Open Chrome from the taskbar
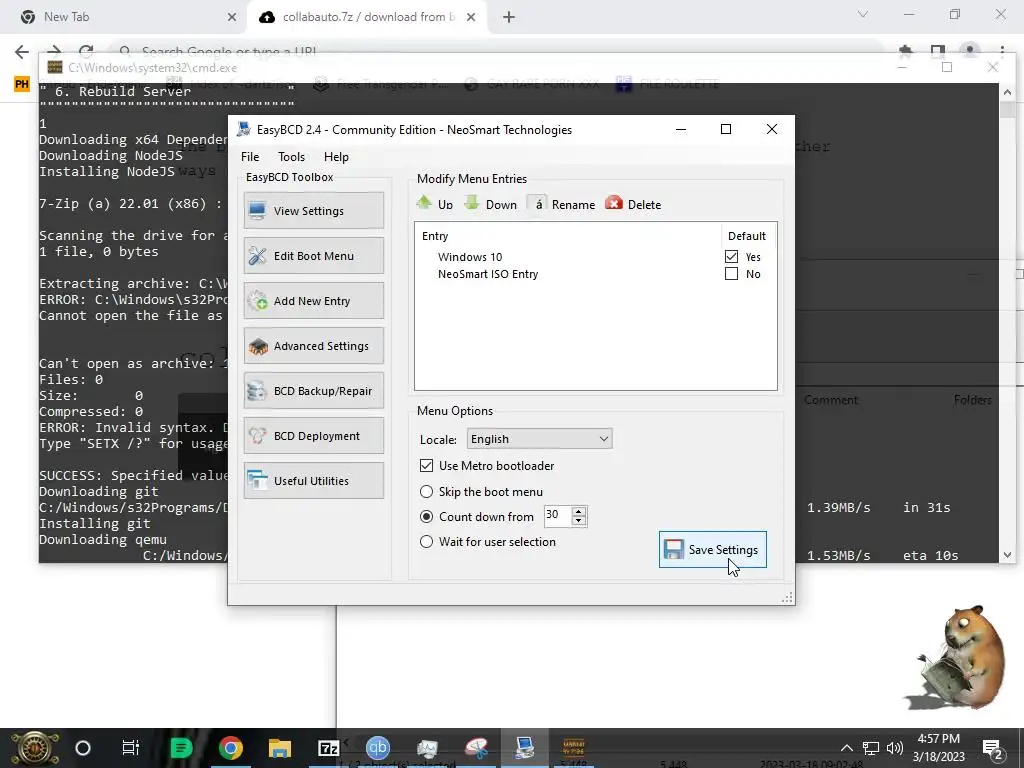 231,748
